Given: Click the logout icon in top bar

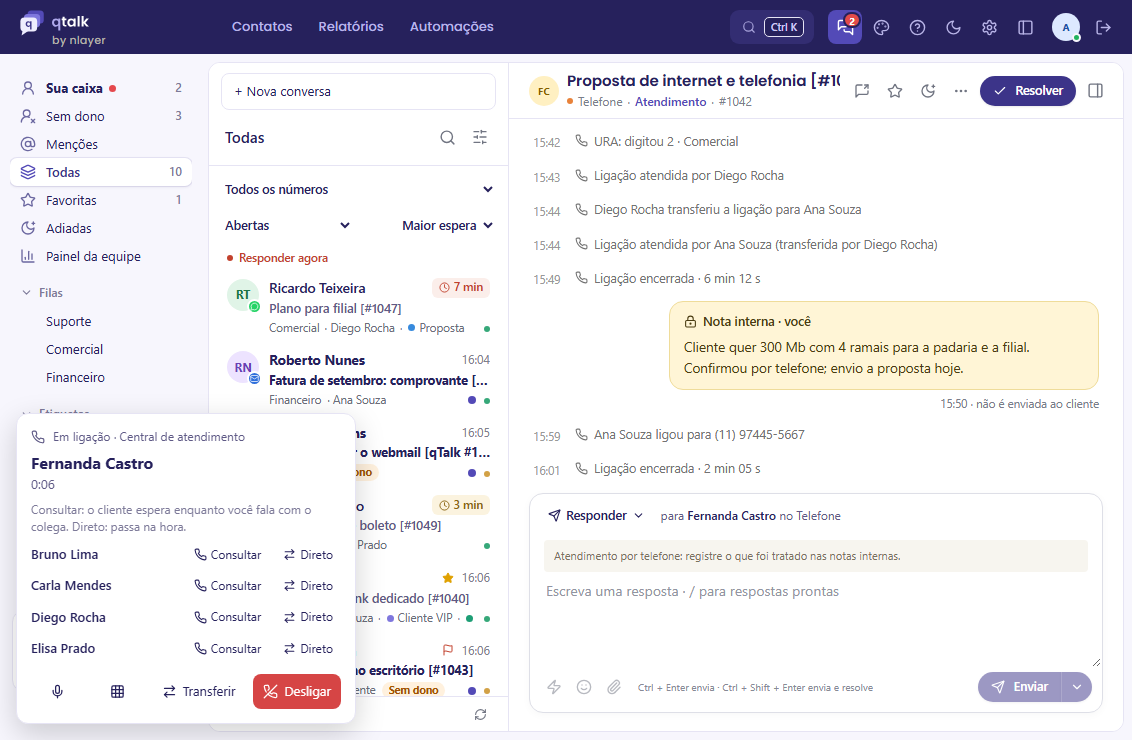Looking at the screenshot, I should coord(1103,27).
